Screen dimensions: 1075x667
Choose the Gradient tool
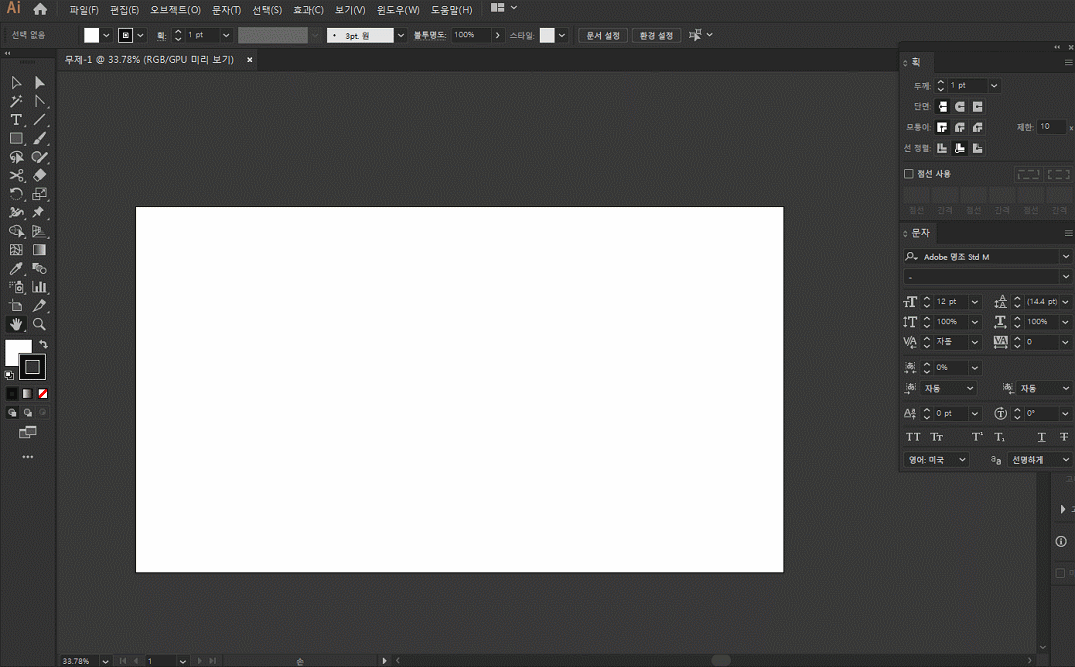pos(39,250)
